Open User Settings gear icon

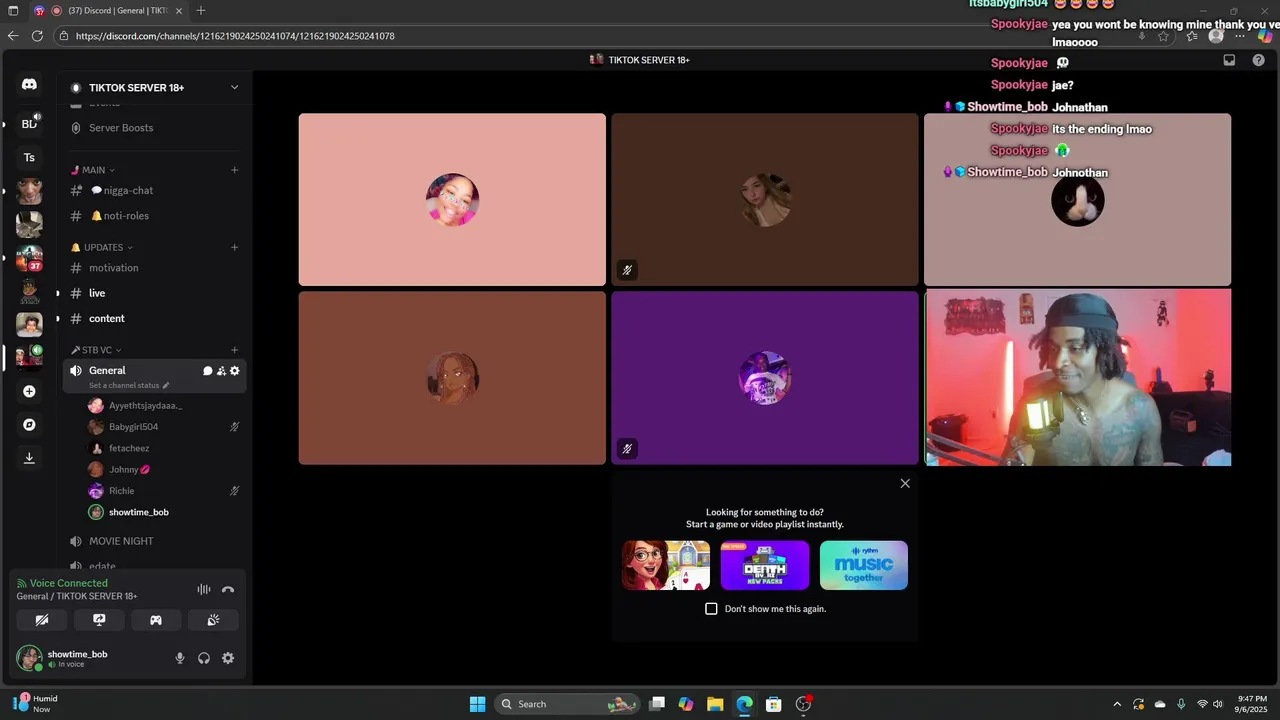tap(228, 658)
